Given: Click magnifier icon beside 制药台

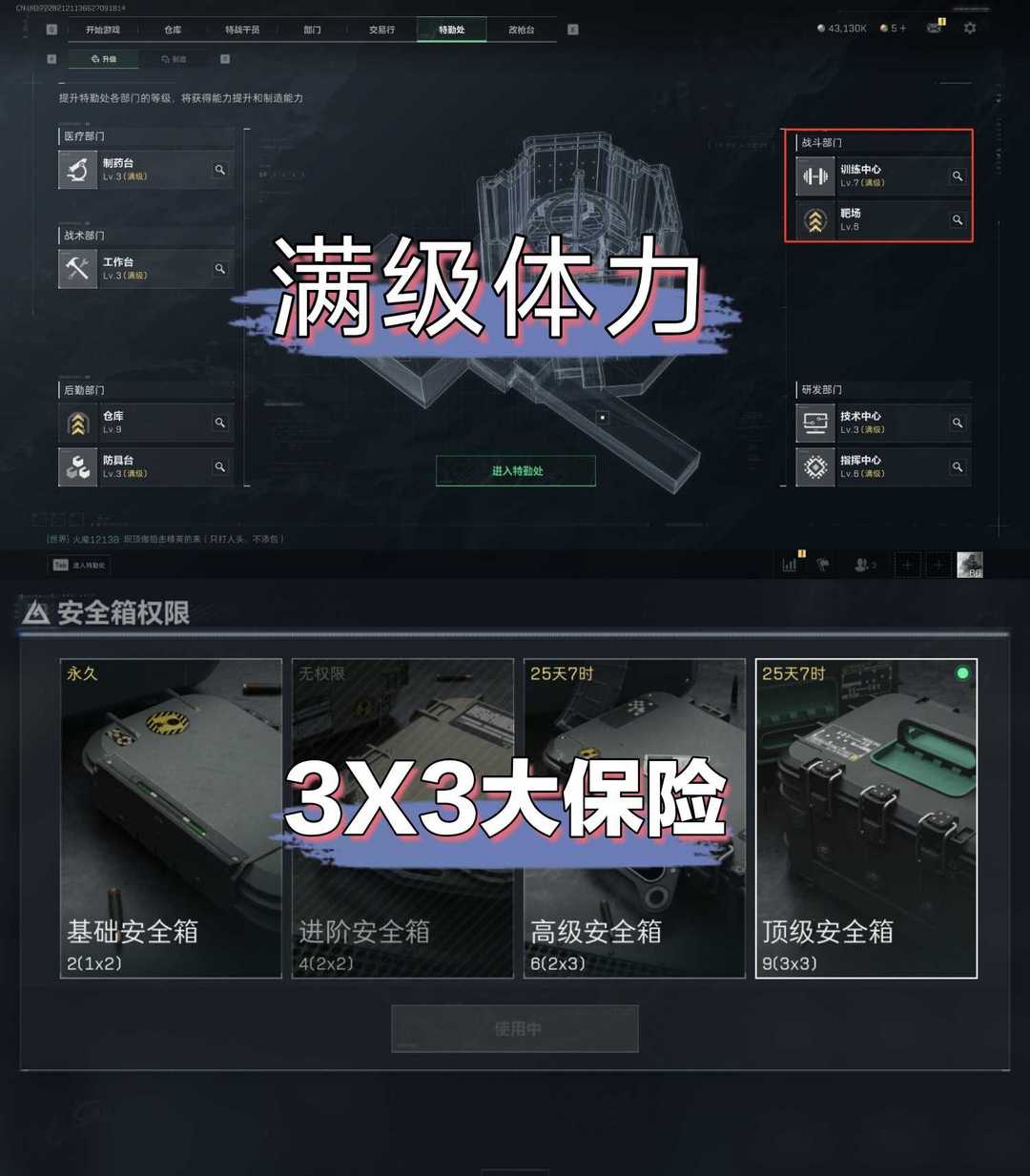Looking at the screenshot, I should click(x=220, y=170).
